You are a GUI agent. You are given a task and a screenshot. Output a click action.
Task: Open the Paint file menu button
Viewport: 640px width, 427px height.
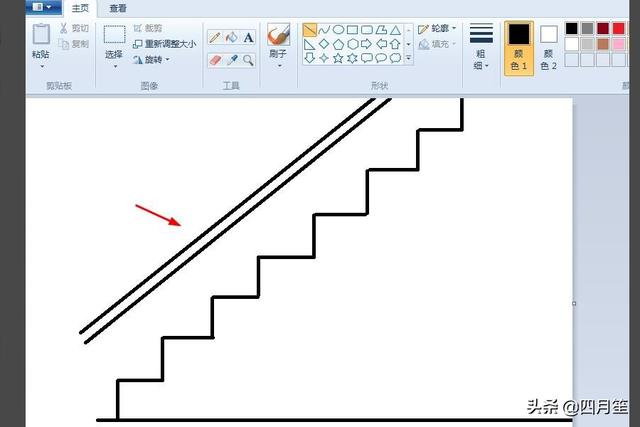pyautogui.click(x=44, y=7)
